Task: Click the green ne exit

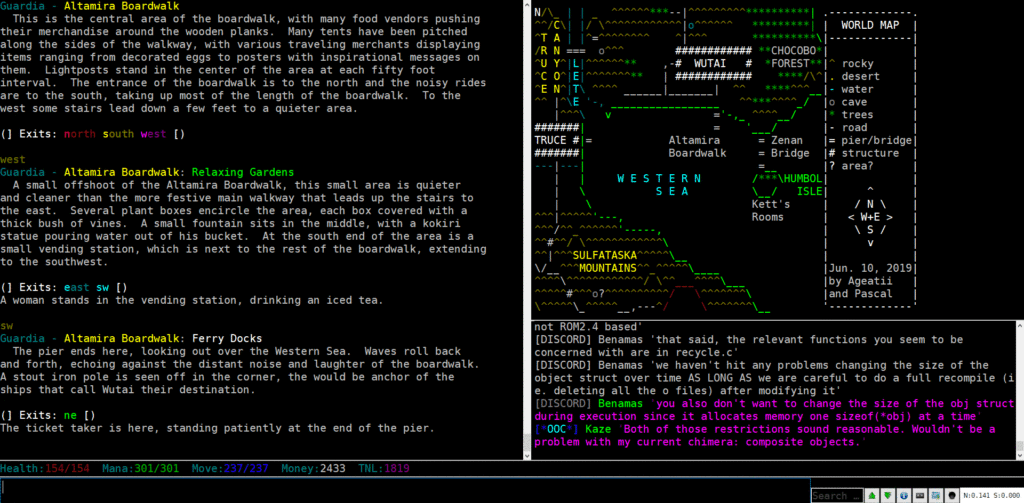Action: (71, 415)
